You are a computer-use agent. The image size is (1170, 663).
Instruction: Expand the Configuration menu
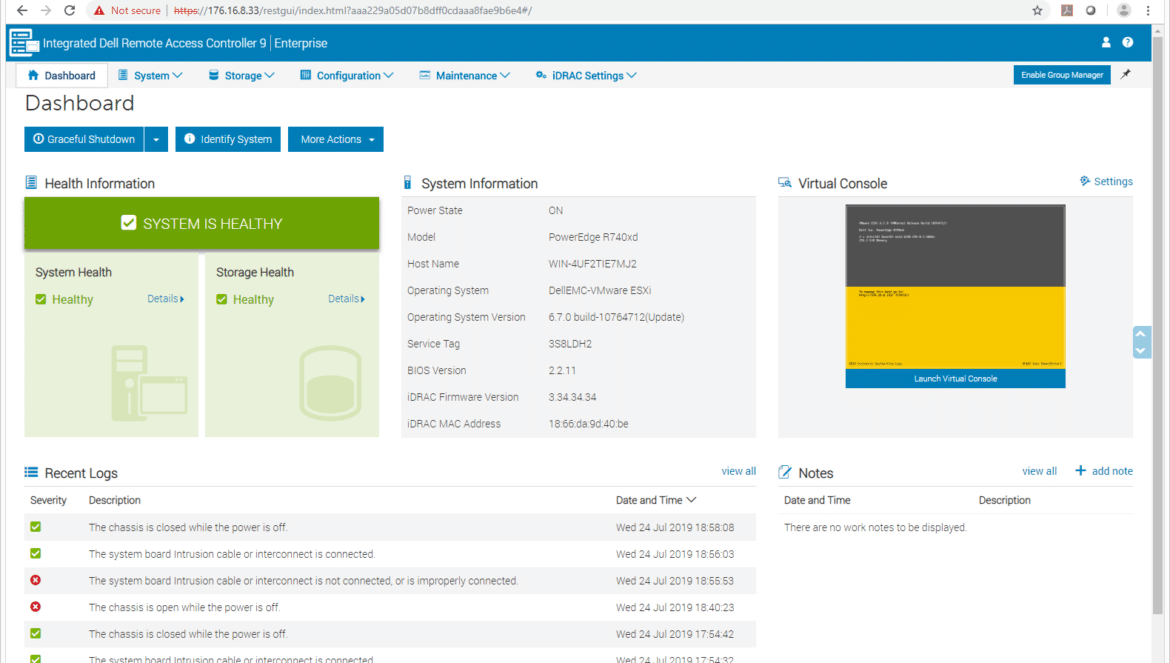coord(346,75)
